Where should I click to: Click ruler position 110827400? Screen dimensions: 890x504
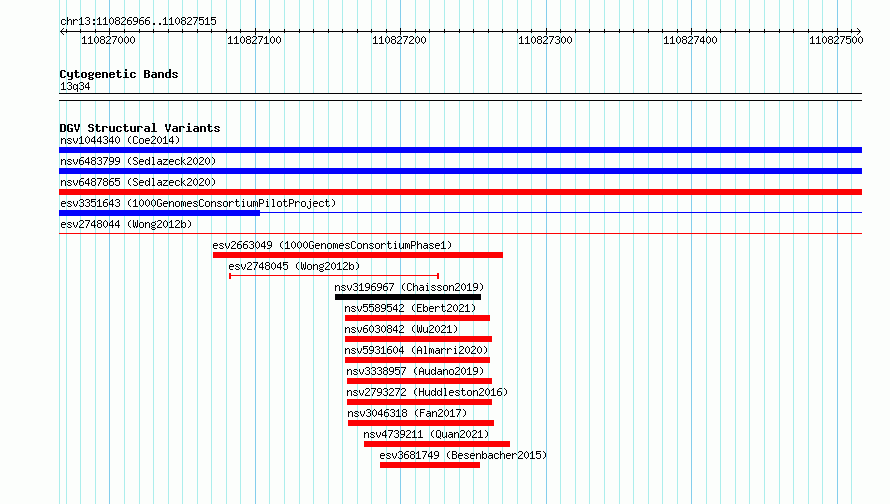coord(691,40)
